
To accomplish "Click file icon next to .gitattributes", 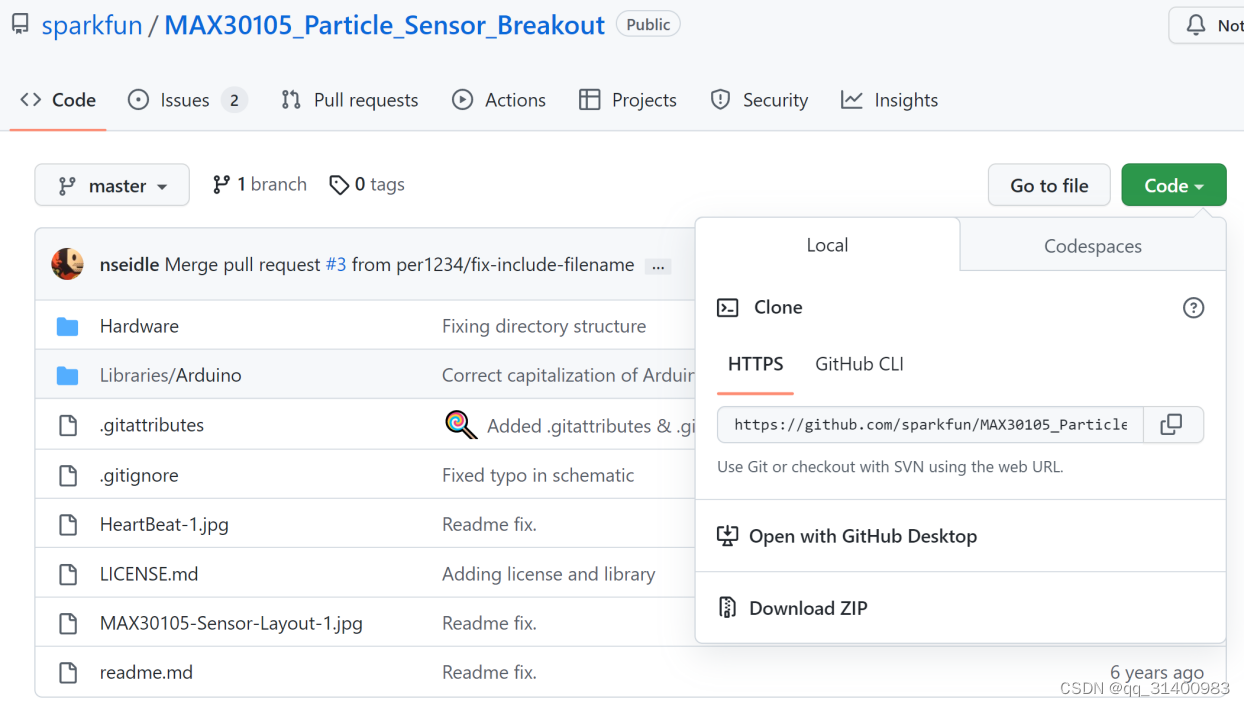I will [x=68, y=425].
